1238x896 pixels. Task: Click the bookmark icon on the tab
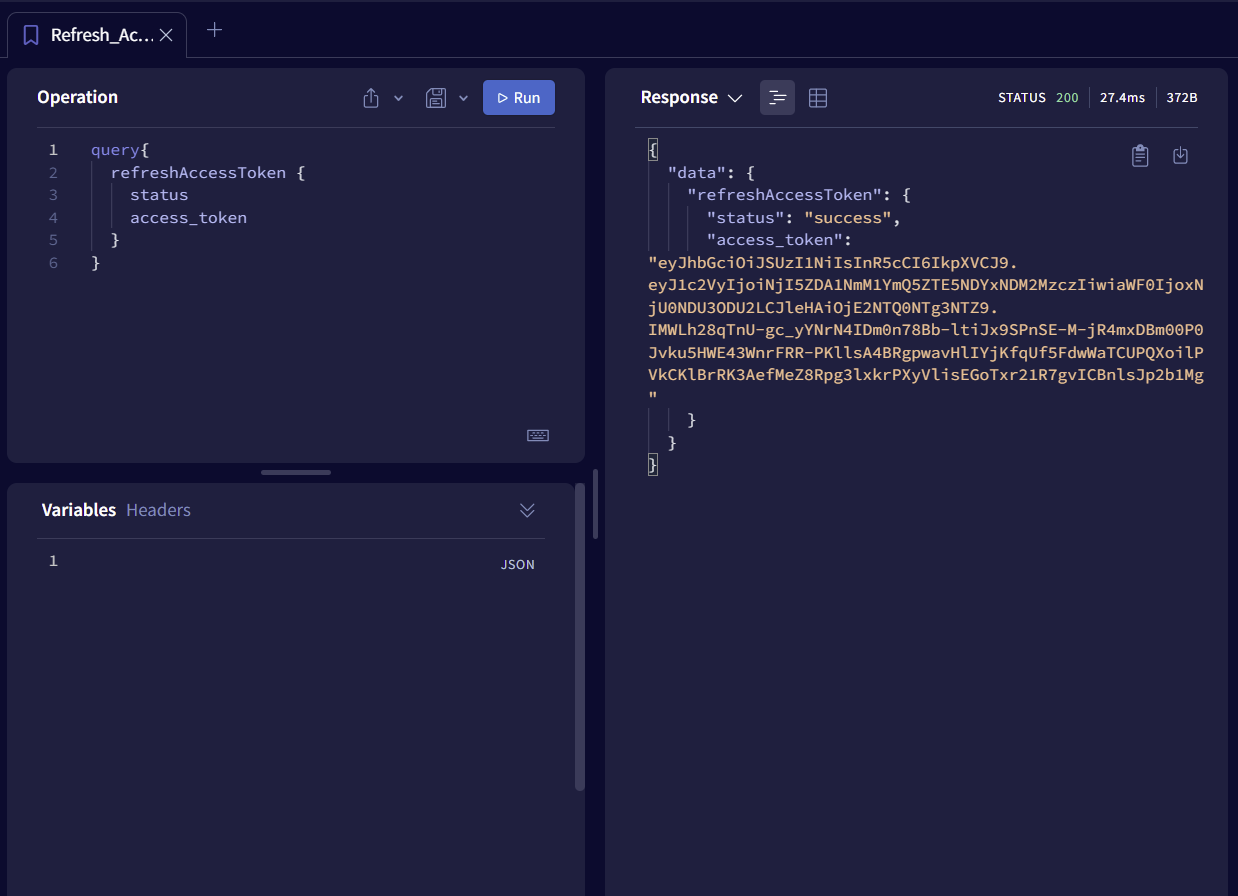(x=31, y=36)
